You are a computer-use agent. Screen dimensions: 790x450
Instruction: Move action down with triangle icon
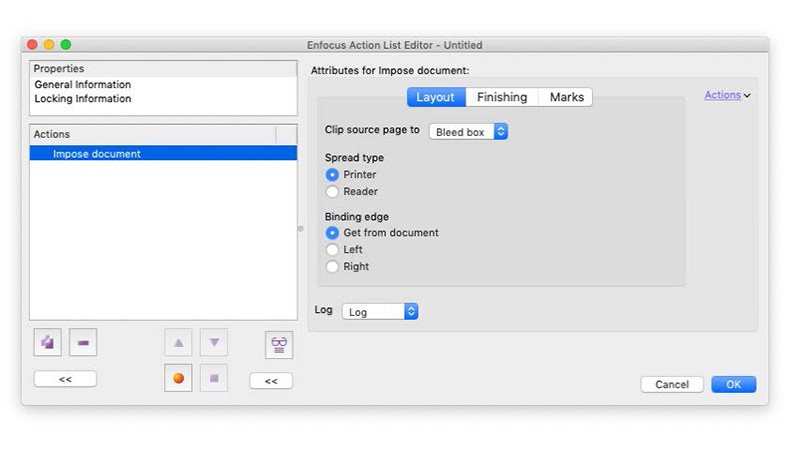[214, 343]
